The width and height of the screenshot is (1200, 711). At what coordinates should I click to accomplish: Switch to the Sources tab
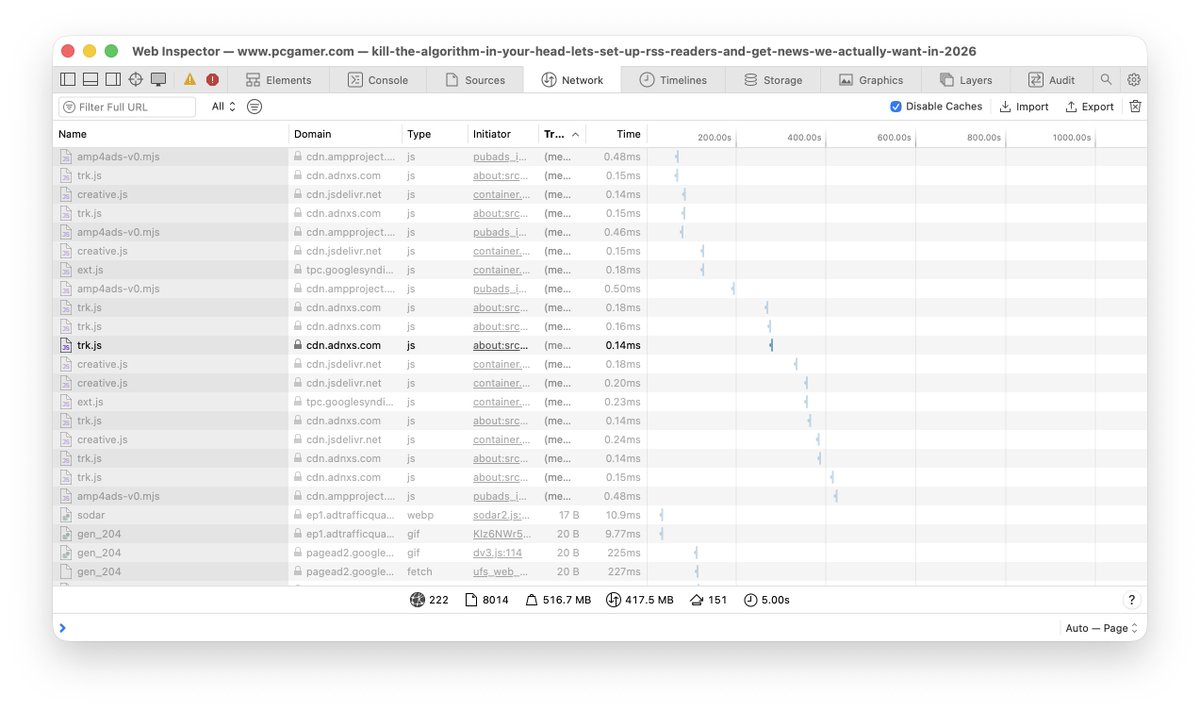pyautogui.click(x=475, y=80)
